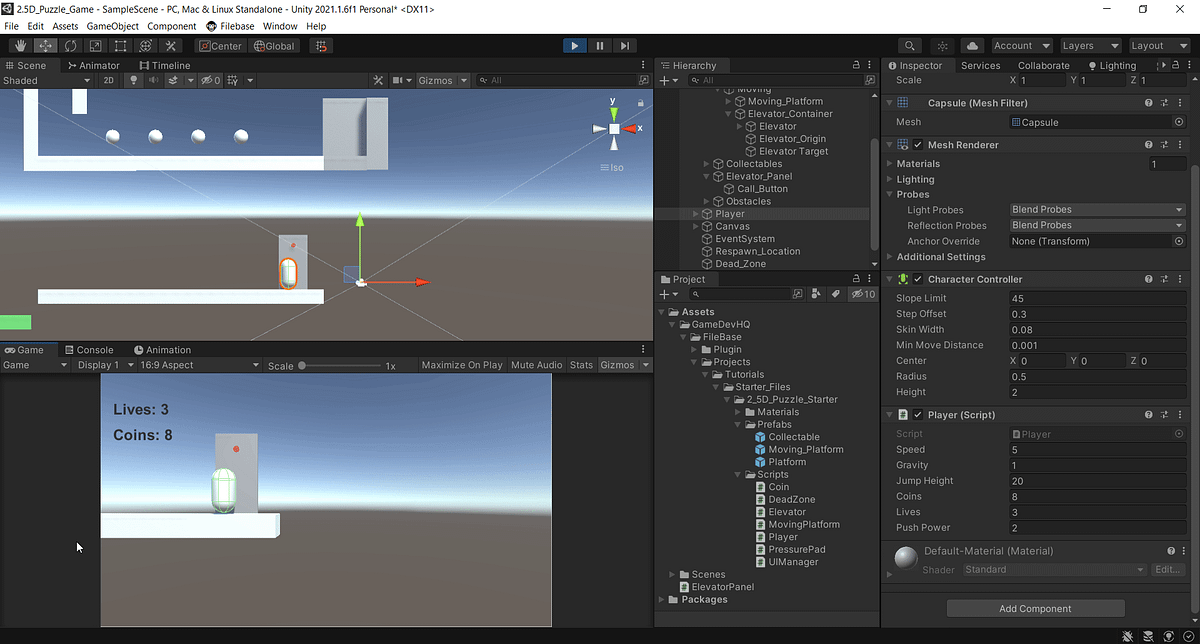This screenshot has height=644, width=1200.
Task: Click the Add Component button
Action: point(1035,608)
